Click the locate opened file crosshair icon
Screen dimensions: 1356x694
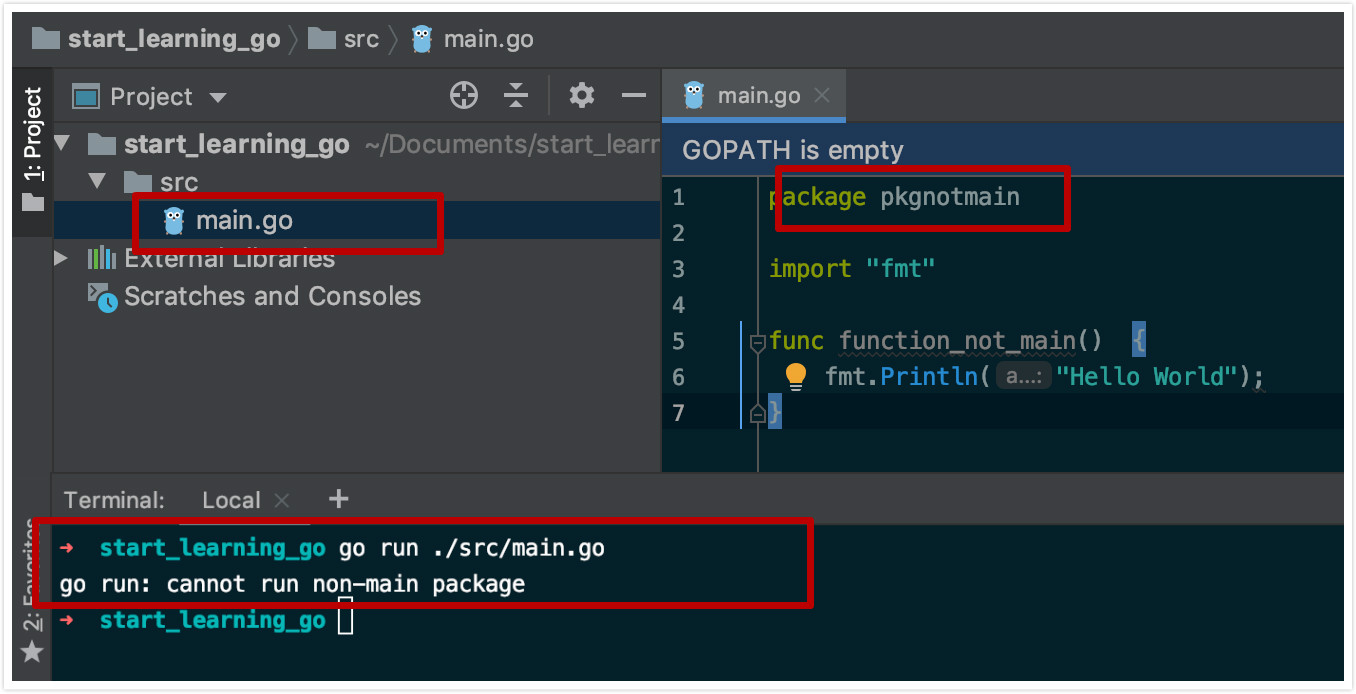pyautogui.click(x=464, y=96)
